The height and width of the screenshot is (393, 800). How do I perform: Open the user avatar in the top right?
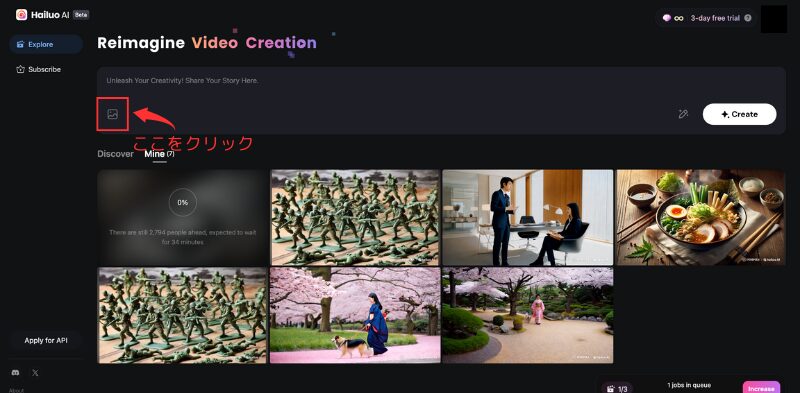point(773,19)
